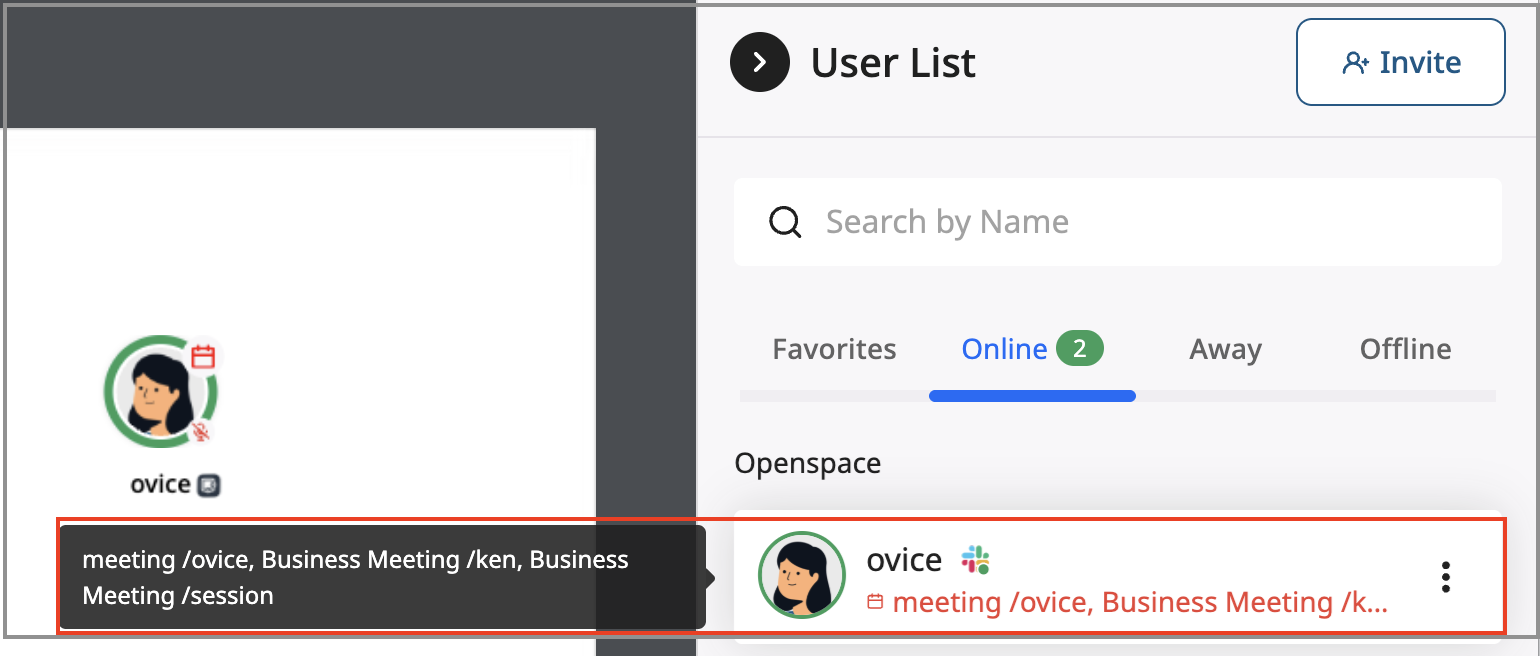The image size is (1540, 656).
Task: View the Offline tab
Action: pos(1405,348)
